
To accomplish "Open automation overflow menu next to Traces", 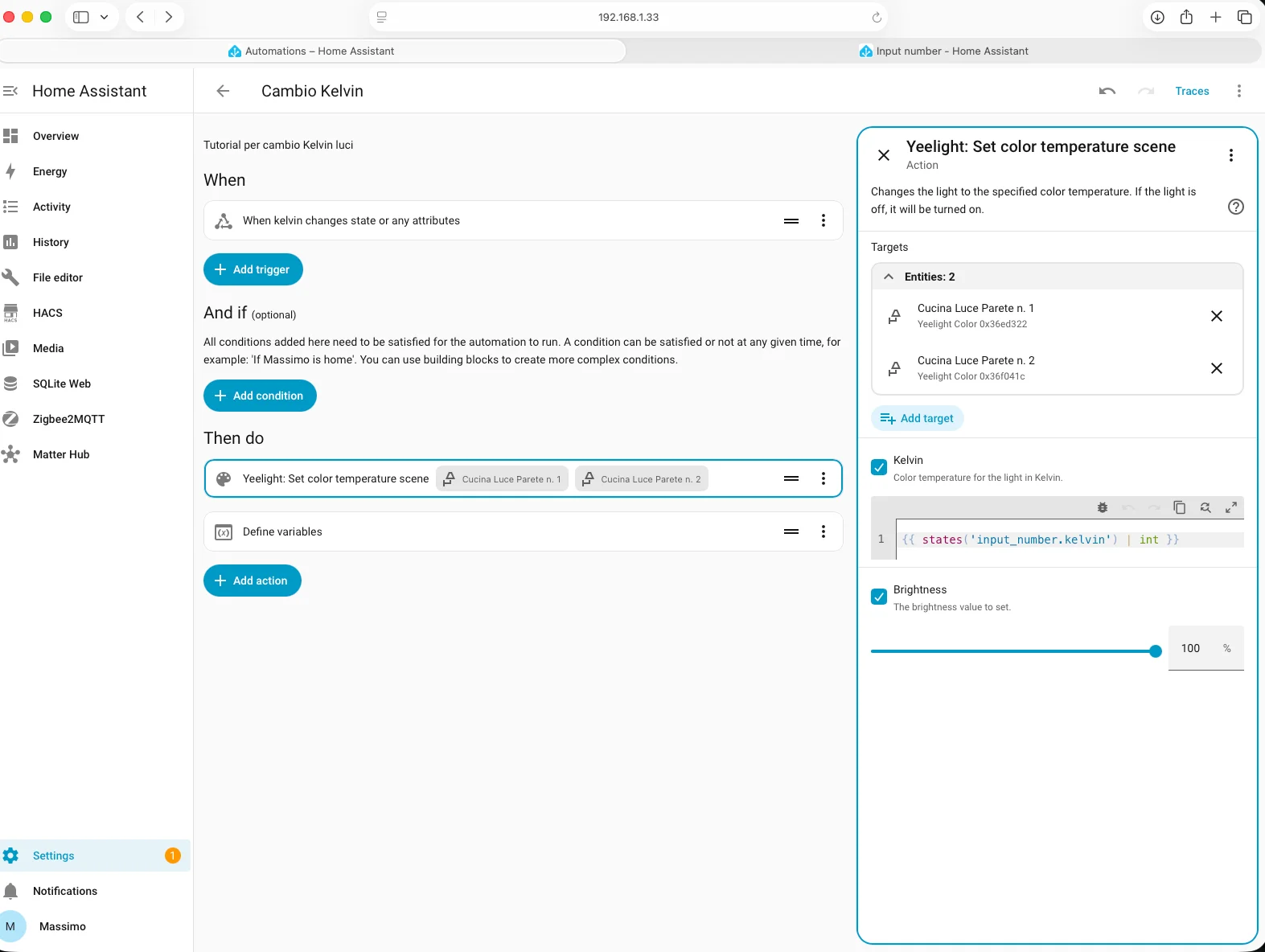I will click(1239, 91).
